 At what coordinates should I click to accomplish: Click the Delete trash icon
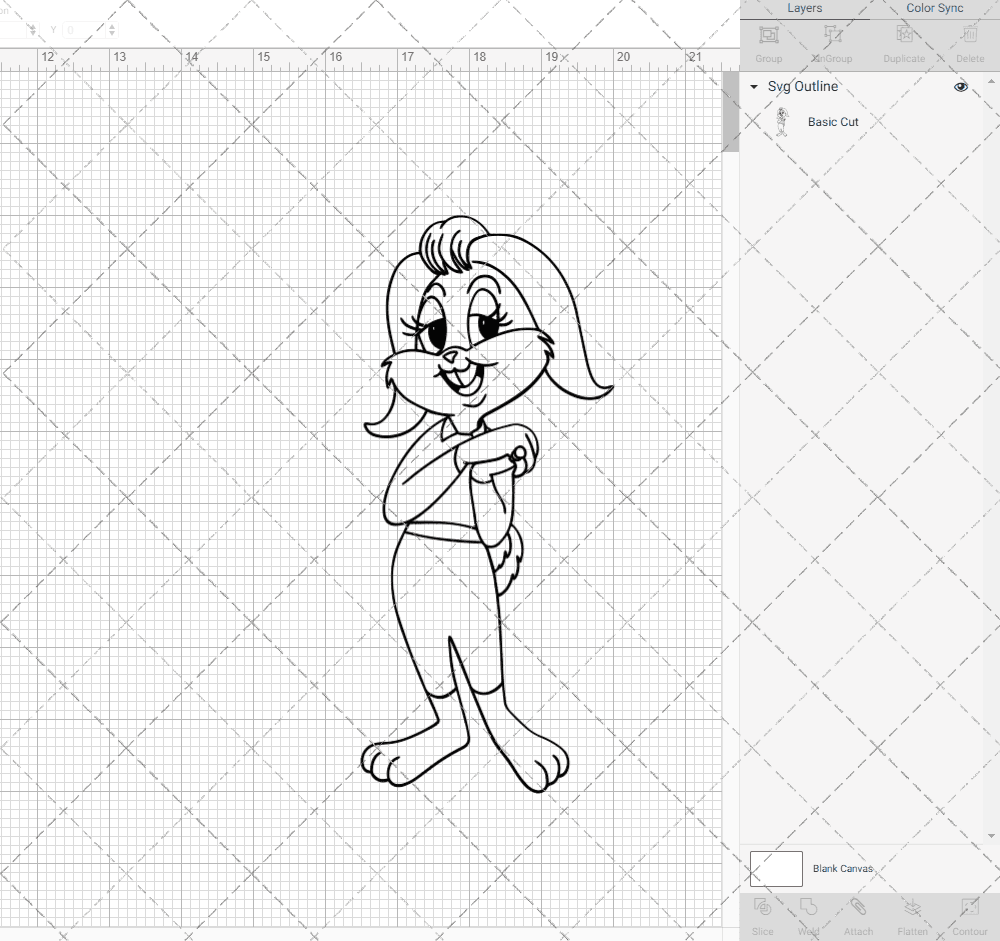coord(969,36)
